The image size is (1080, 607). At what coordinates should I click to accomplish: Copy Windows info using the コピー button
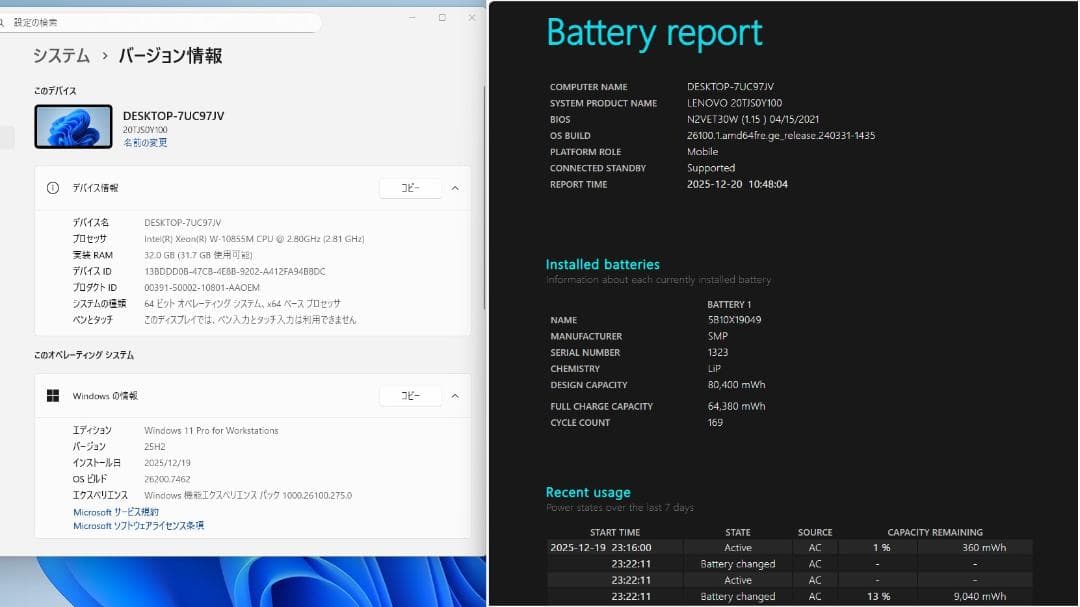tap(410, 395)
